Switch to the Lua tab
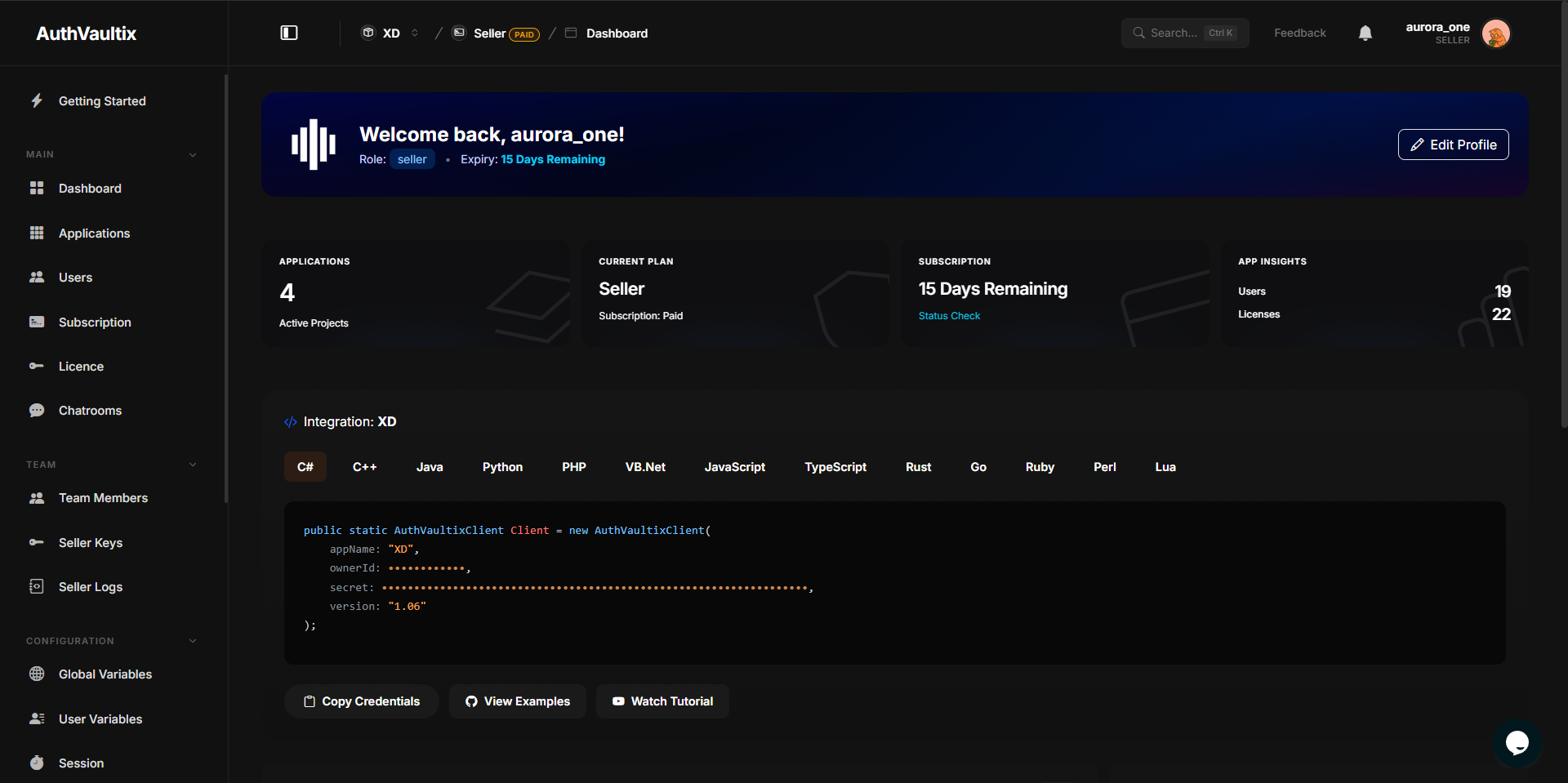 1165,467
